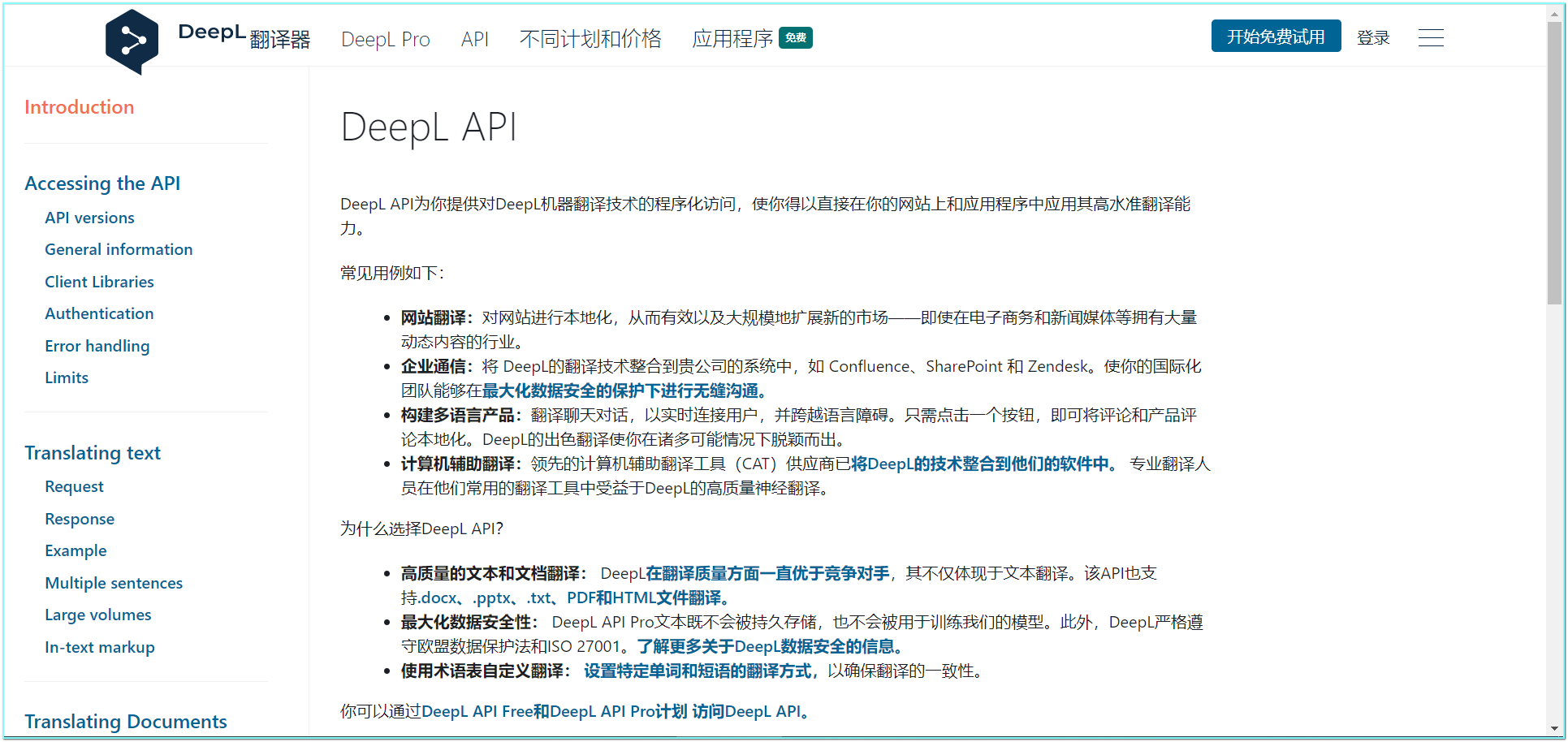Click the 开始免费试用 button
The height and width of the screenshot is (742, 1568).
click(x=1276, y=37)
